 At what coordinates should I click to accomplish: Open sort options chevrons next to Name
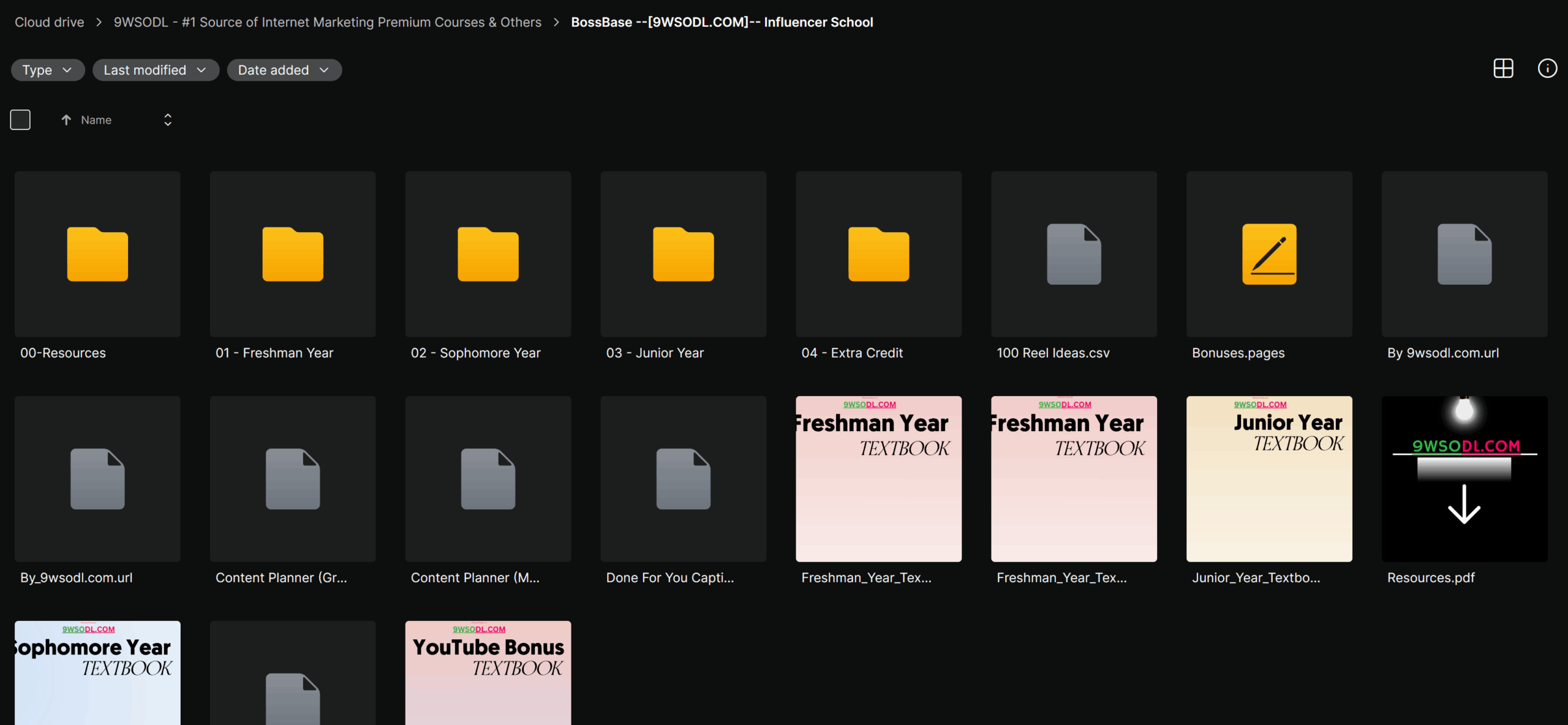168,120
